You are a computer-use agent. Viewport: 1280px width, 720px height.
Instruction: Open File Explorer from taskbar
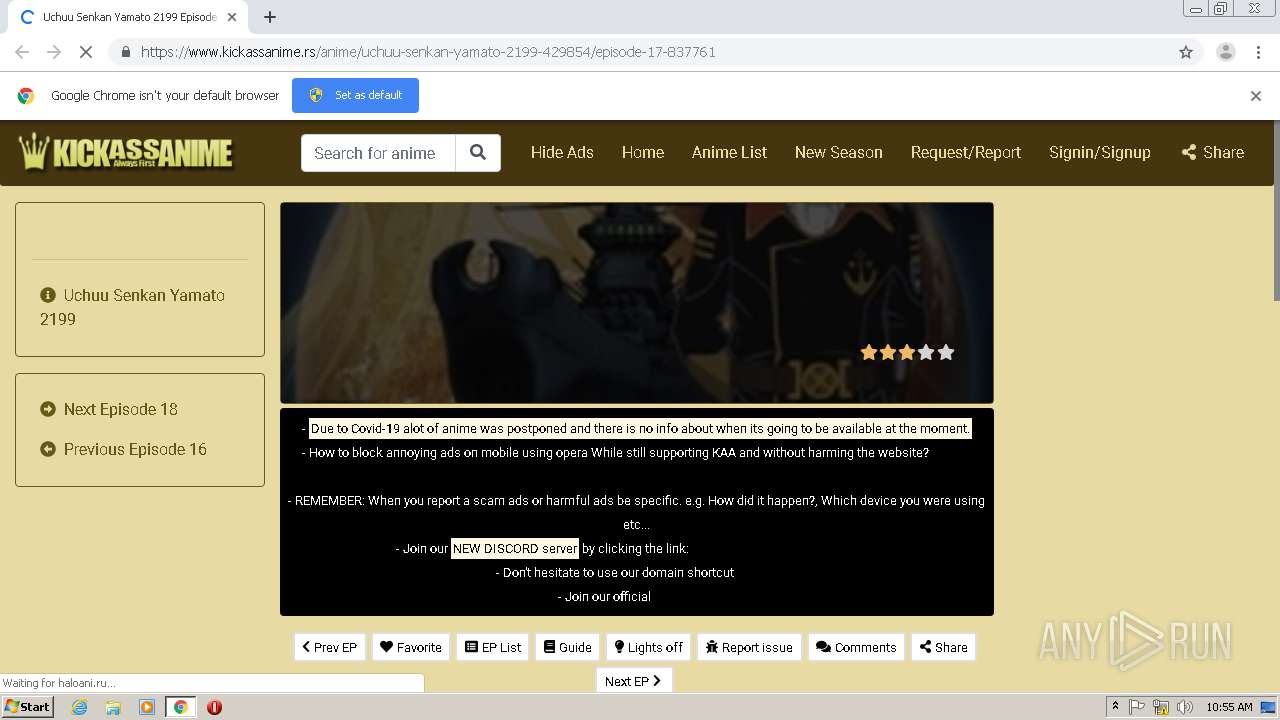pyautogui.click(x=113, y=707)
